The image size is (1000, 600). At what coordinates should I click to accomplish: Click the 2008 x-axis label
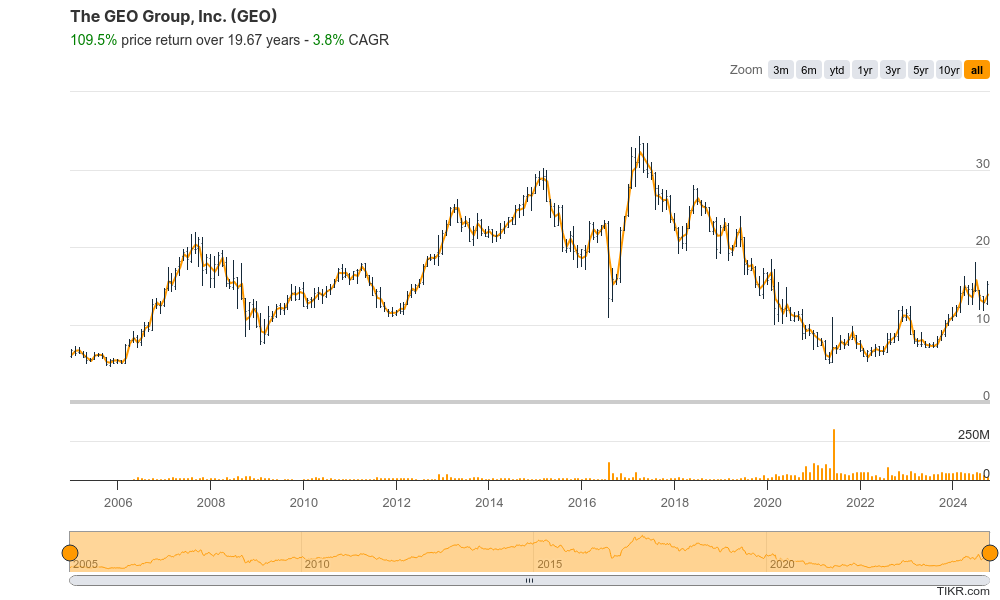pyautogui.click(x=210, y=502)
